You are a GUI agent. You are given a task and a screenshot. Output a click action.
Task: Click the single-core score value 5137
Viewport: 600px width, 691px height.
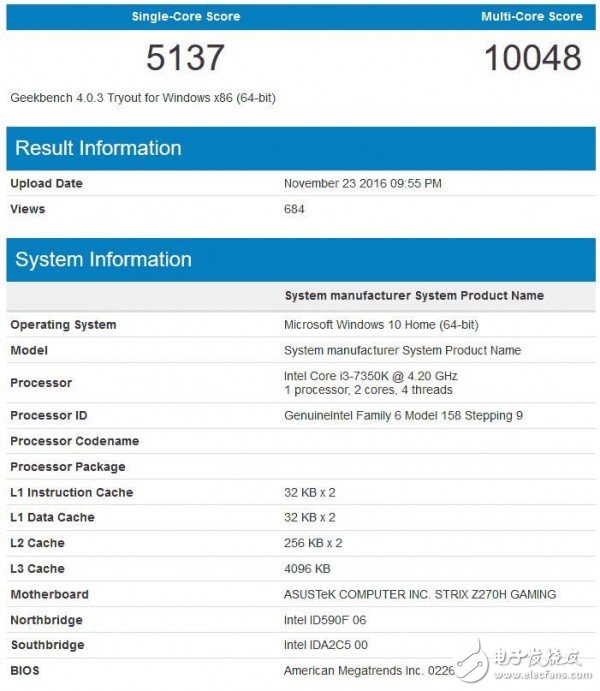pos(185,58)
